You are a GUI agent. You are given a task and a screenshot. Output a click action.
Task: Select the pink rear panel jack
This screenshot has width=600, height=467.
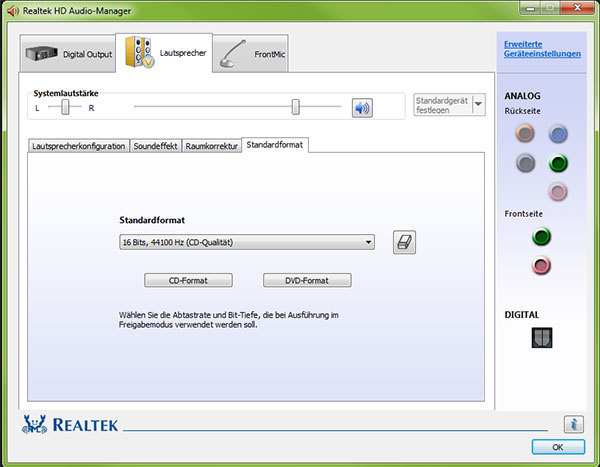click(558, 192)
